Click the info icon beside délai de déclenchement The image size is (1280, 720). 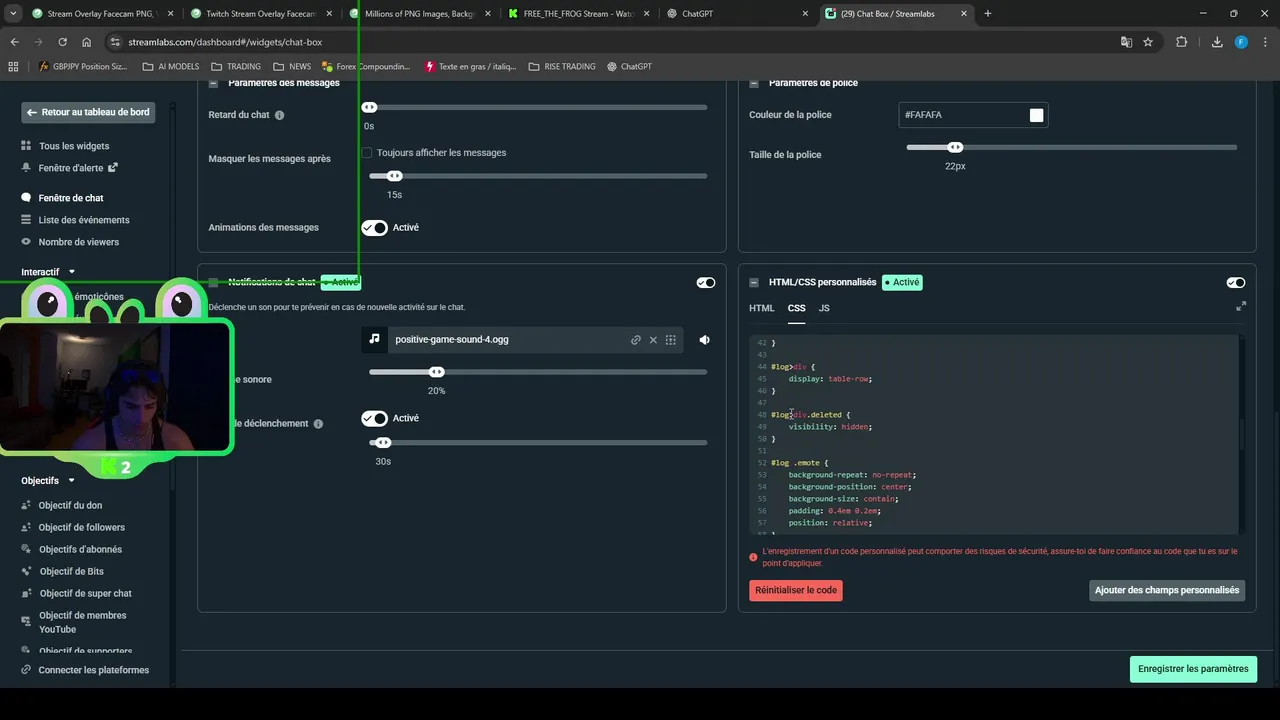318,424
